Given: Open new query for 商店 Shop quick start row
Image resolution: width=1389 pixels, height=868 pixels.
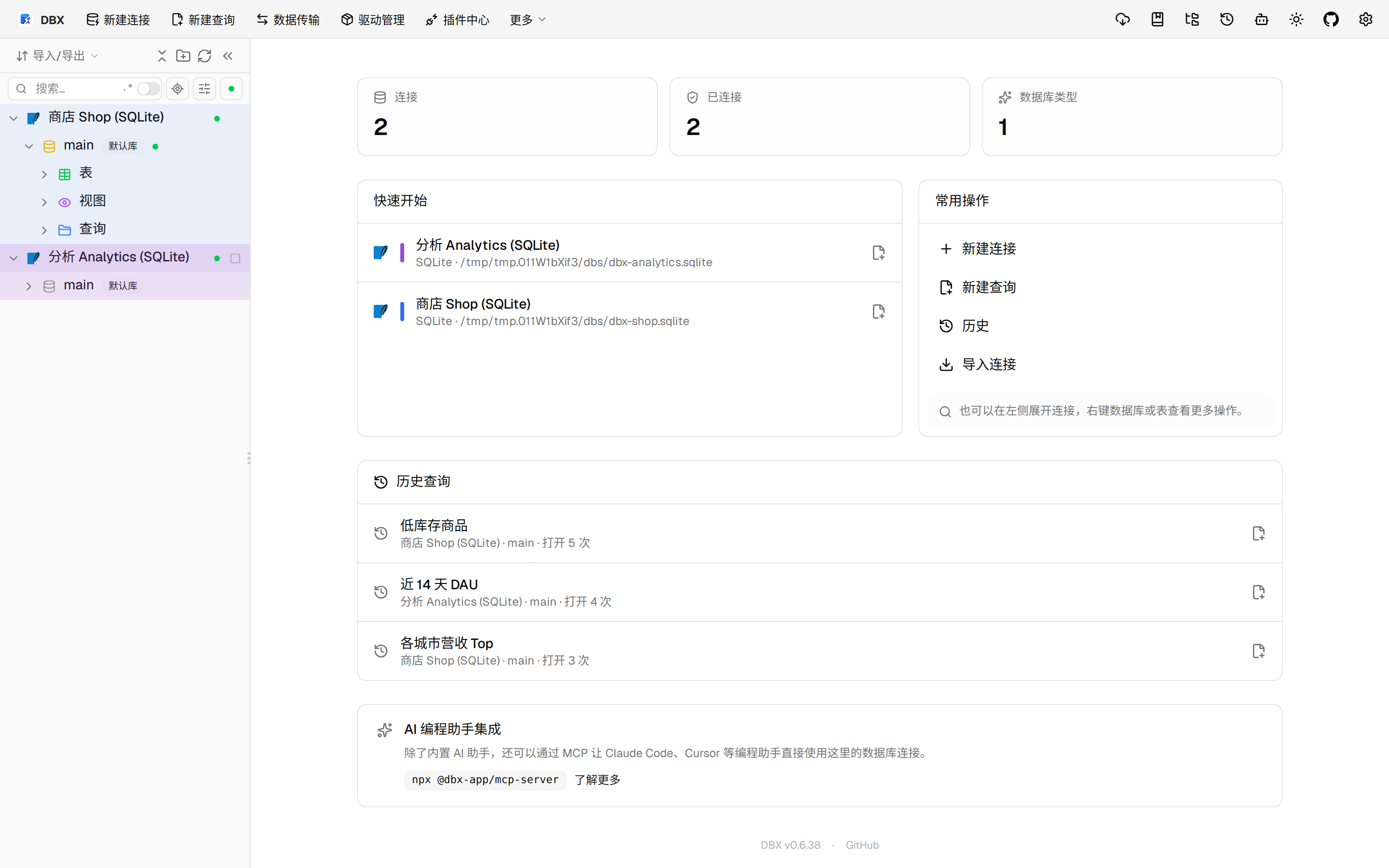Looking at the screenshot, I should [x=878, y=312].
